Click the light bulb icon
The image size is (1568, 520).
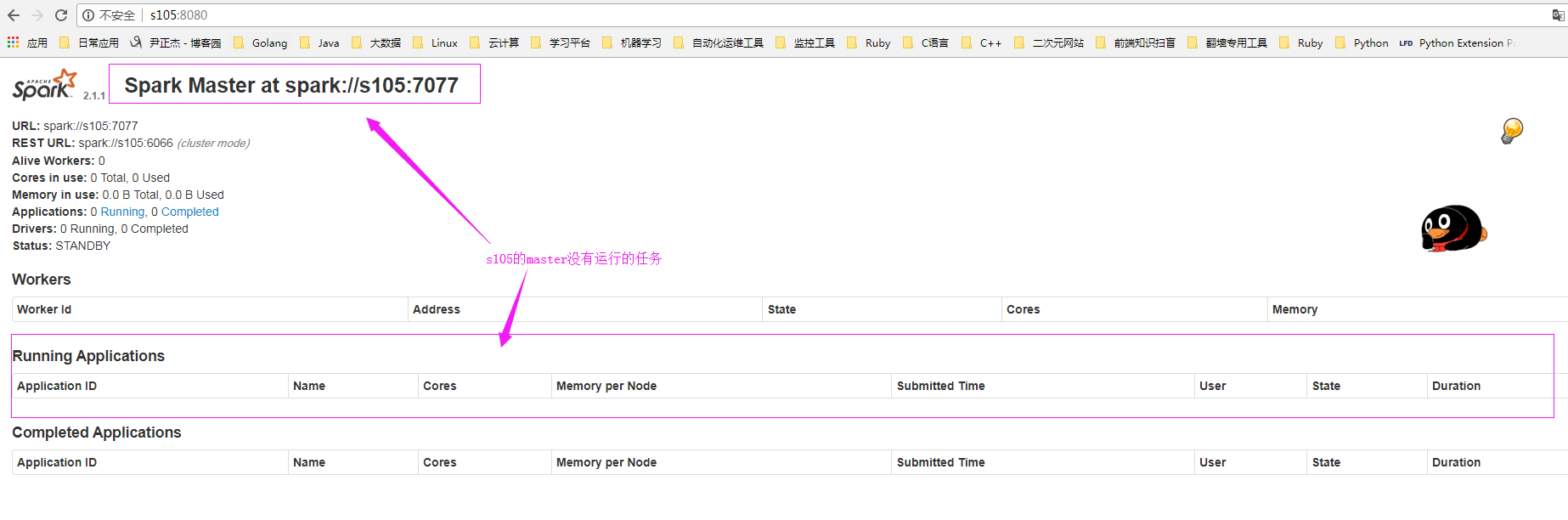pos(1512,131)
